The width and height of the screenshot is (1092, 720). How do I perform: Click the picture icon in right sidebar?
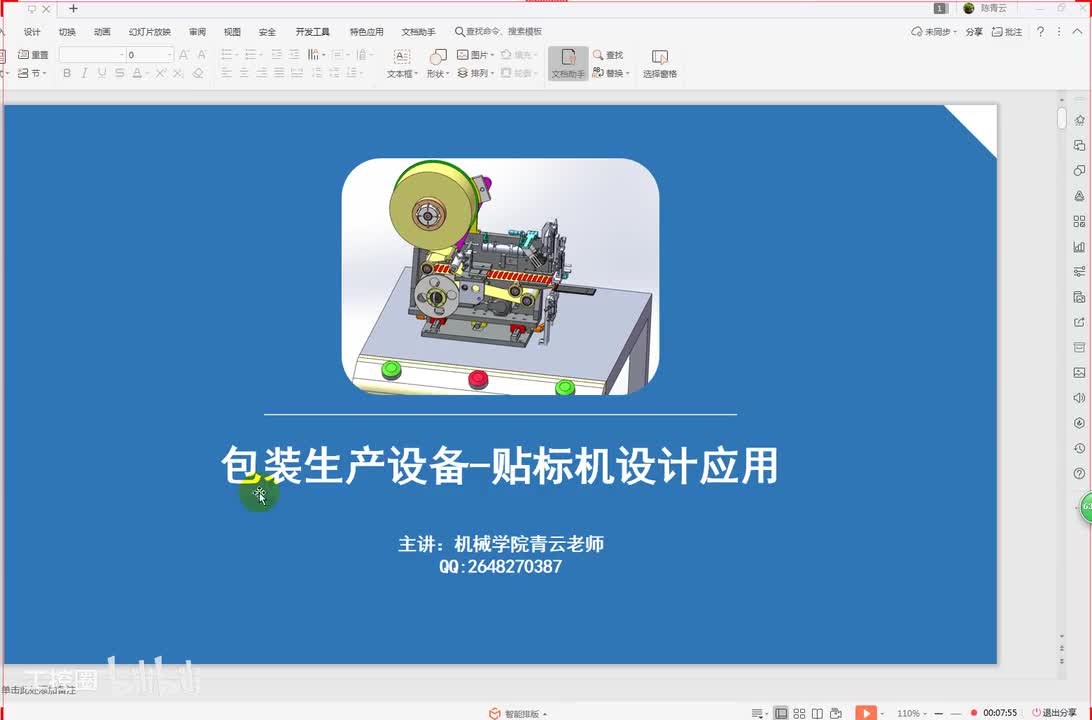[x=1079, y=373]
